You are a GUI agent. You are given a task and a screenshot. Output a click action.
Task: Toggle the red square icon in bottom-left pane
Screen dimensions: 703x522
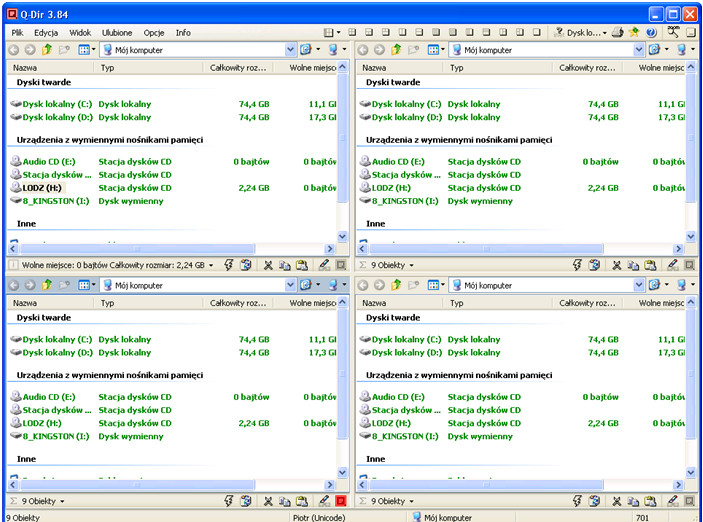[x=341, y=501]
